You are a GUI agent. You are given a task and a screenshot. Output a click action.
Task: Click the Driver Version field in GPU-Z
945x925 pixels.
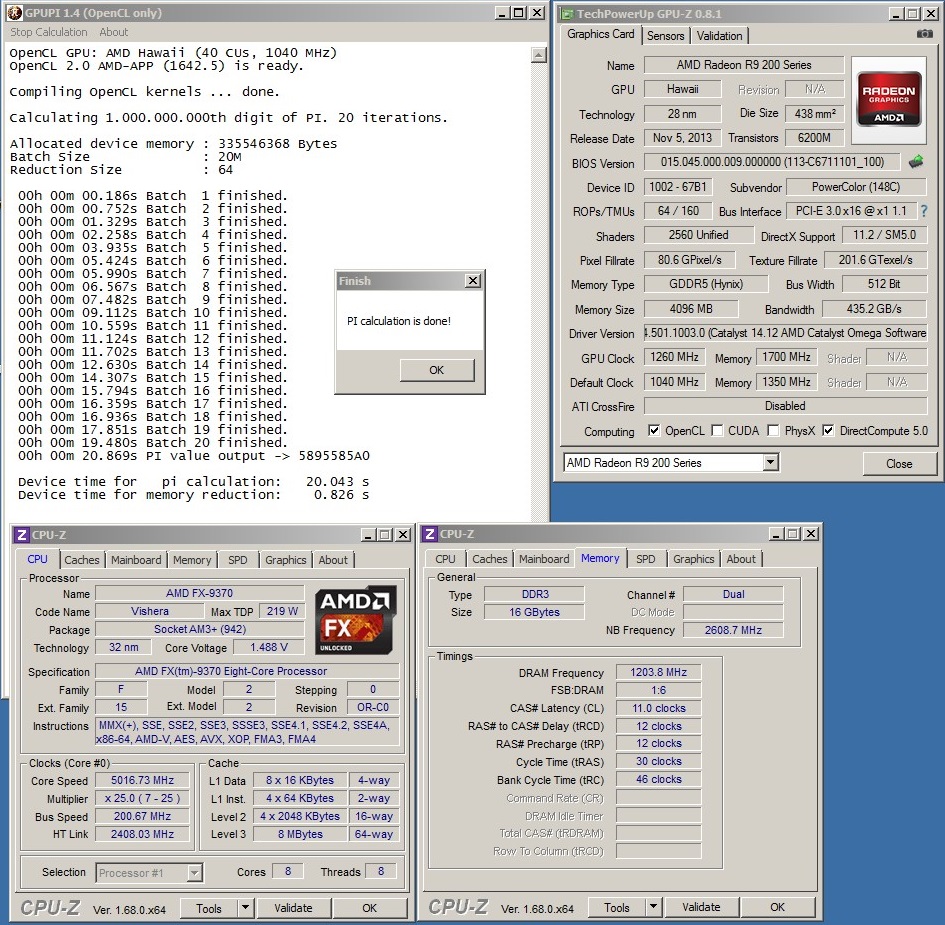[x=785, y=333]
